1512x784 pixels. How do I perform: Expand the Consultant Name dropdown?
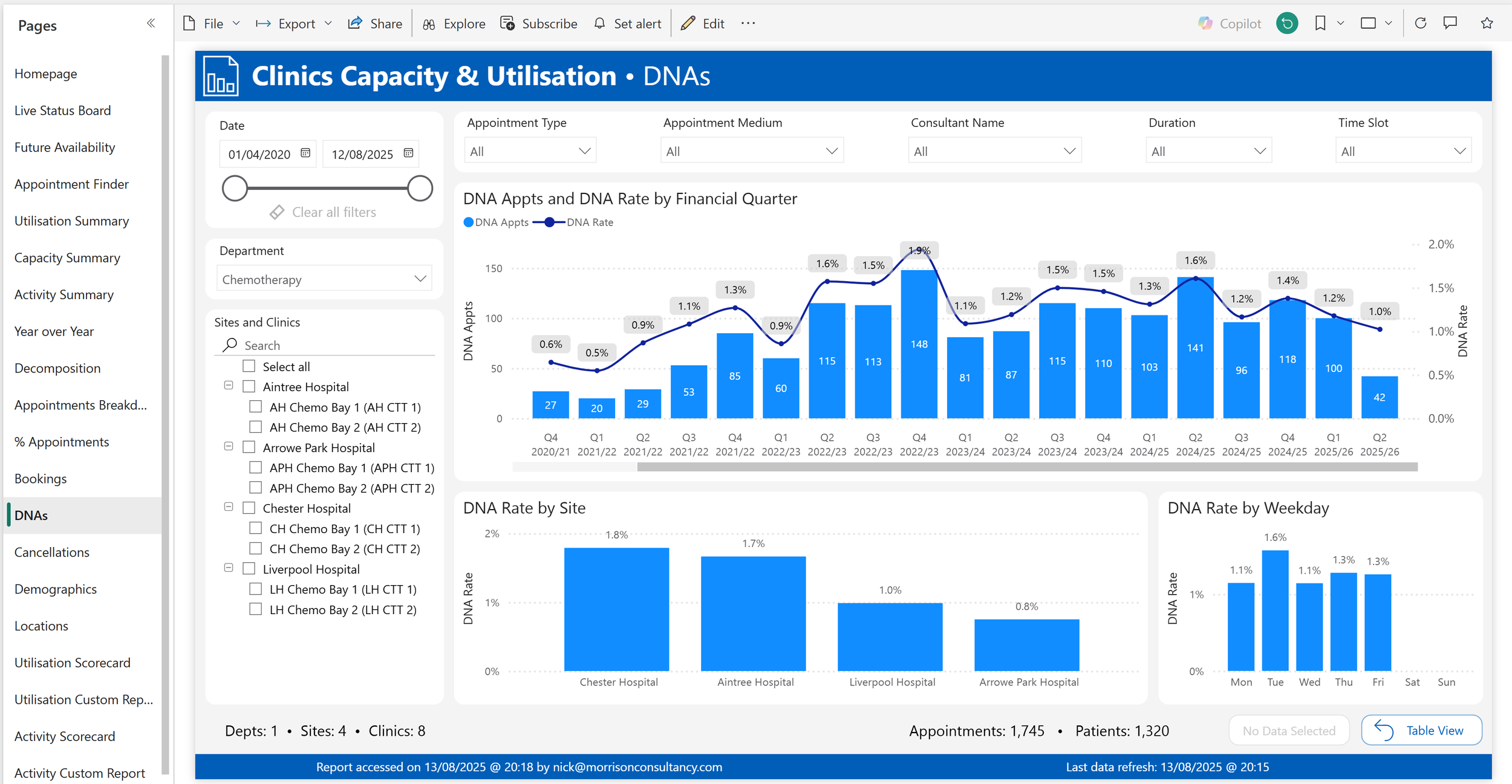click(x=994, y=151)
